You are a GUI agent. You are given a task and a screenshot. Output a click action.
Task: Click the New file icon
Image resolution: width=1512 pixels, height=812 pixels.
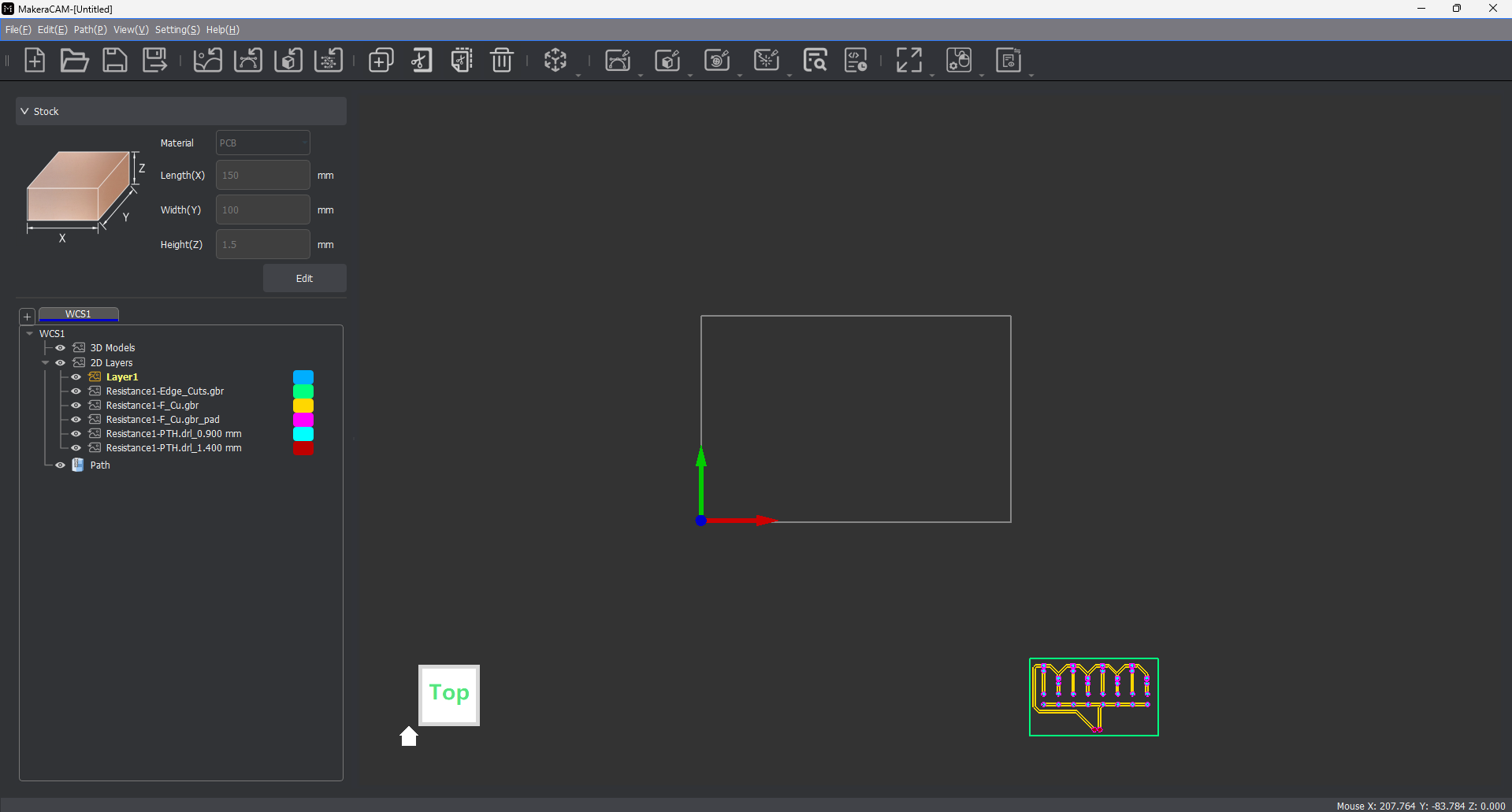pos(35,60)
